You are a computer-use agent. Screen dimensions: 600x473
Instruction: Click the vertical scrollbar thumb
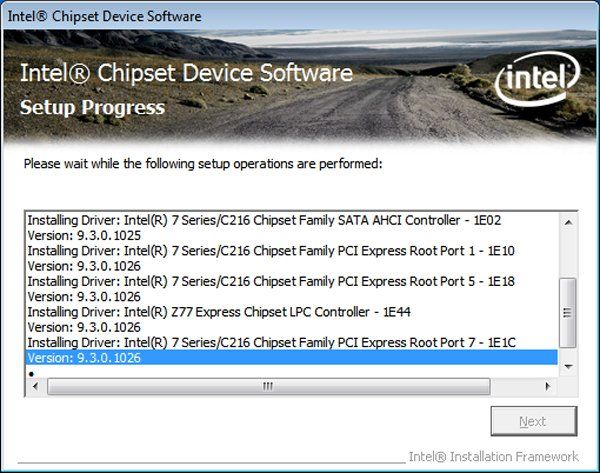point(568,310)
